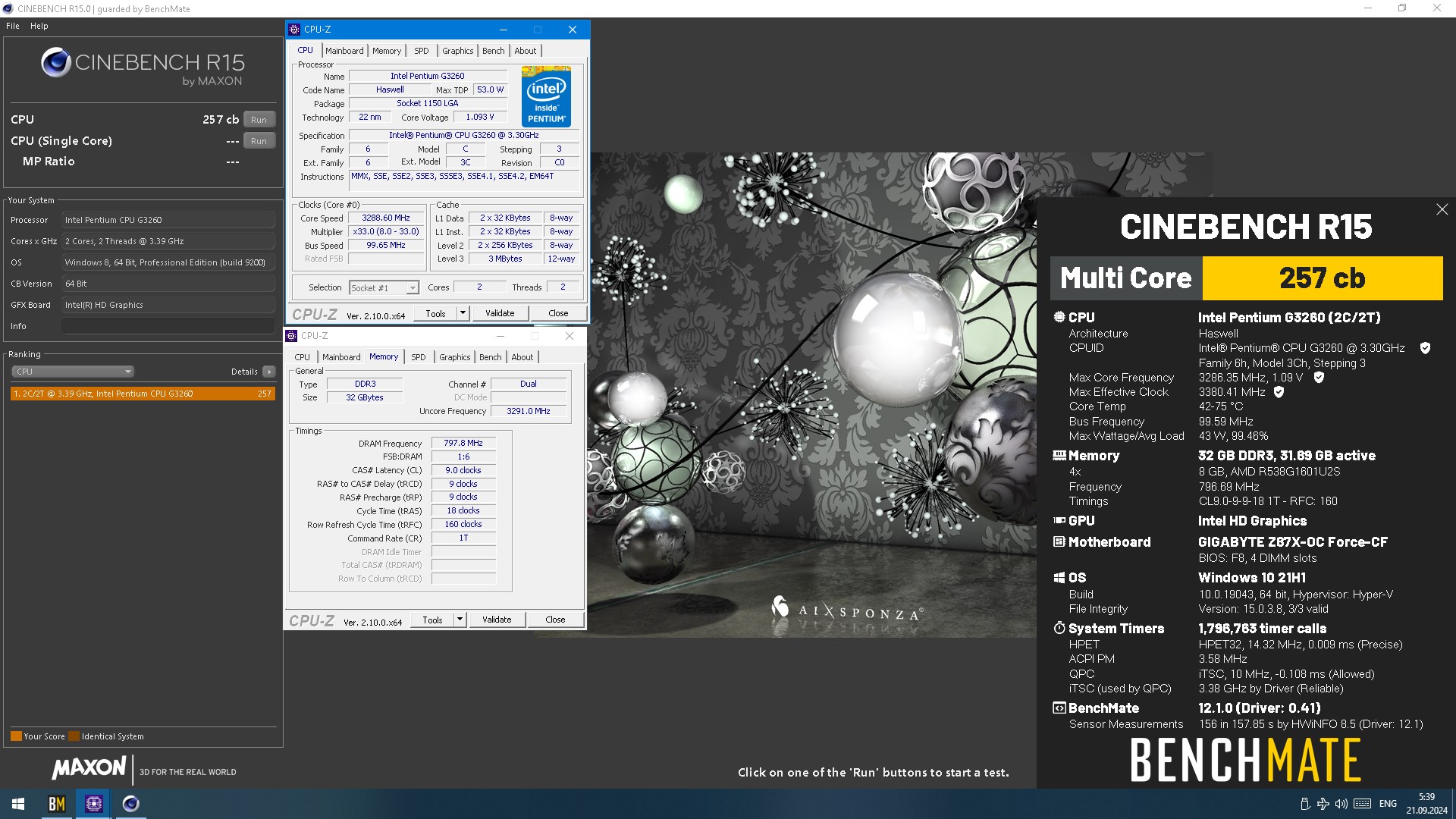Close the BenchMate result overlay

point(1442,209)
